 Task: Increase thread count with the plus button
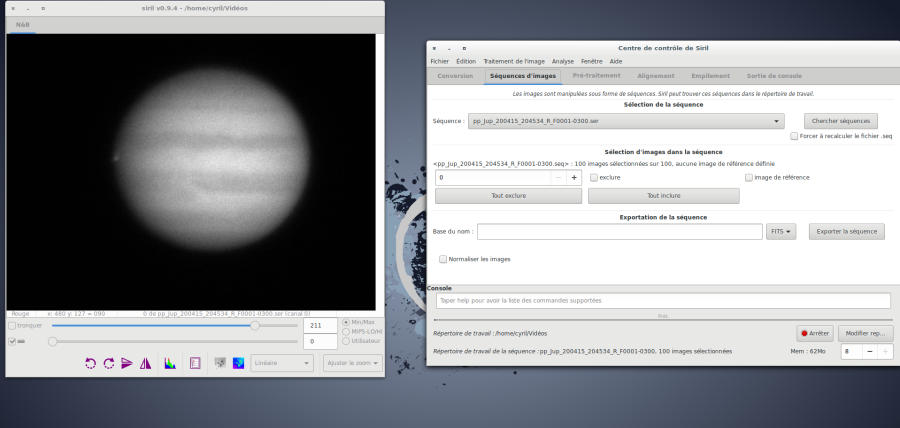pos(885,352)
